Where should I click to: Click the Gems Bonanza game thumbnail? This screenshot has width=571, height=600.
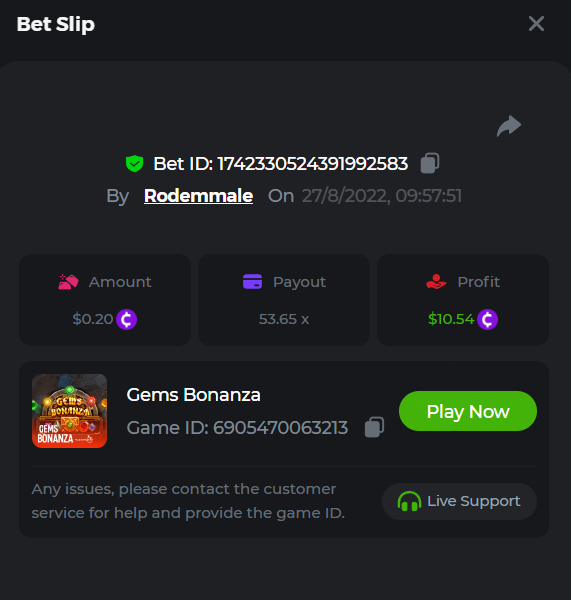[x=69, y=411]
